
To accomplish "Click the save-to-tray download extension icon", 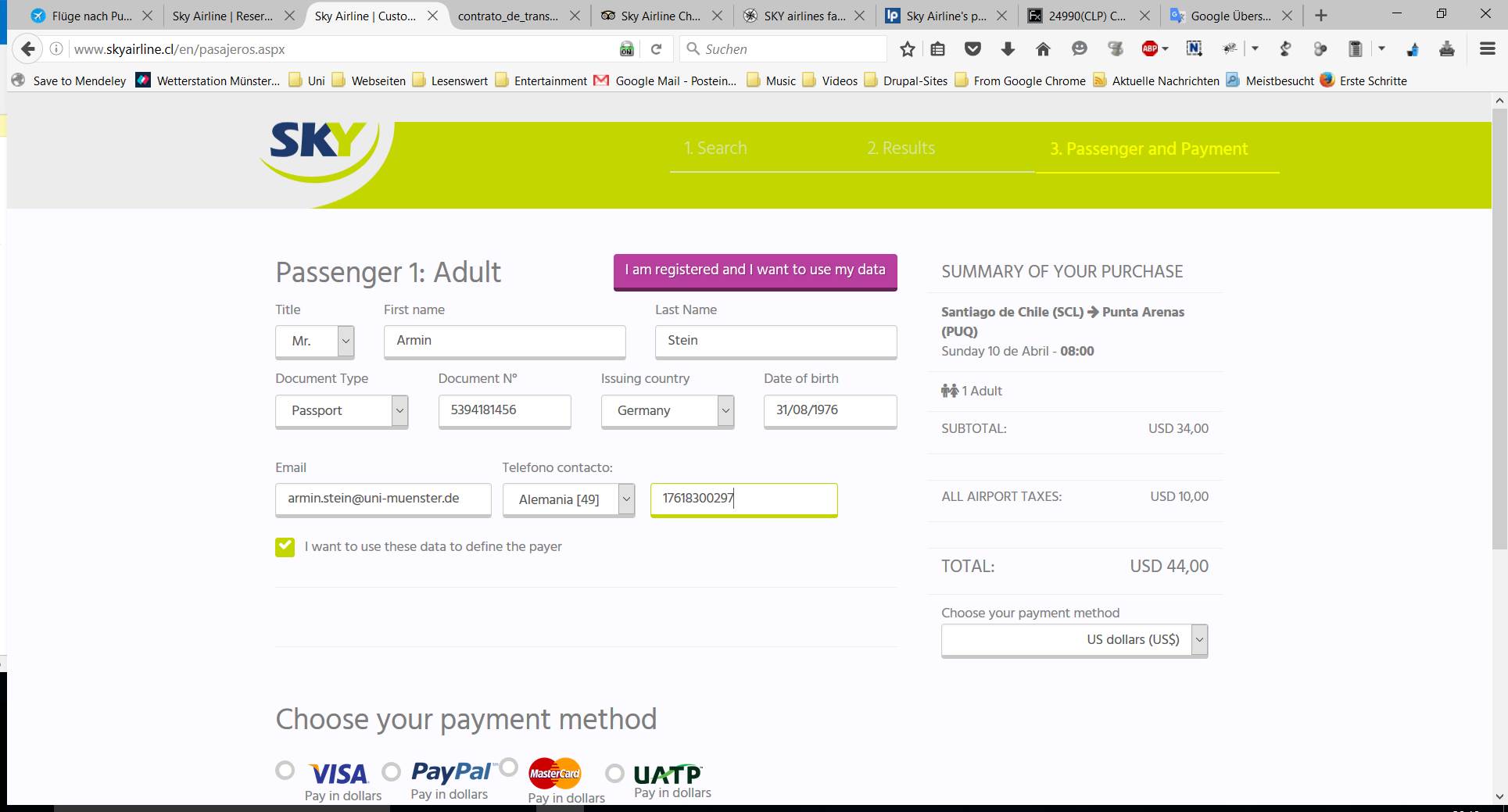I will [x=1447, y=49].
